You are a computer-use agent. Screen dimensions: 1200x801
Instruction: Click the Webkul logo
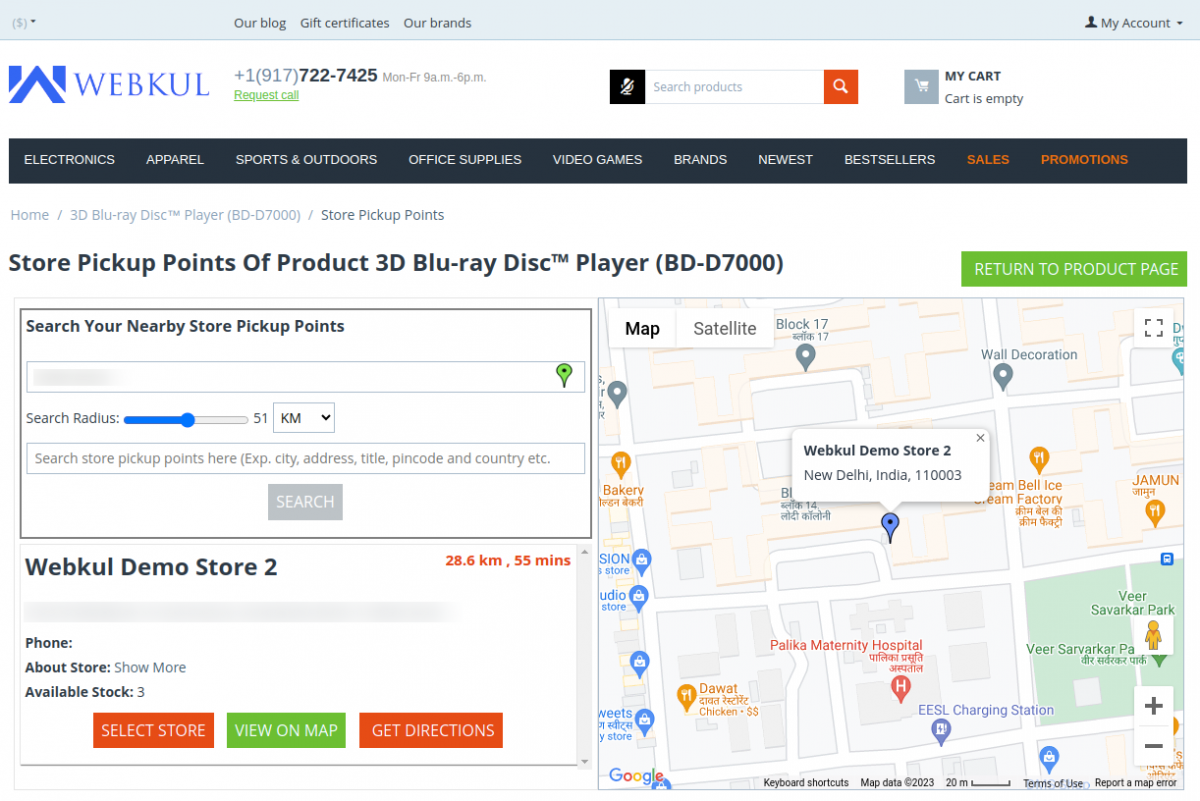pyautogui.click(x=109, y=85)
